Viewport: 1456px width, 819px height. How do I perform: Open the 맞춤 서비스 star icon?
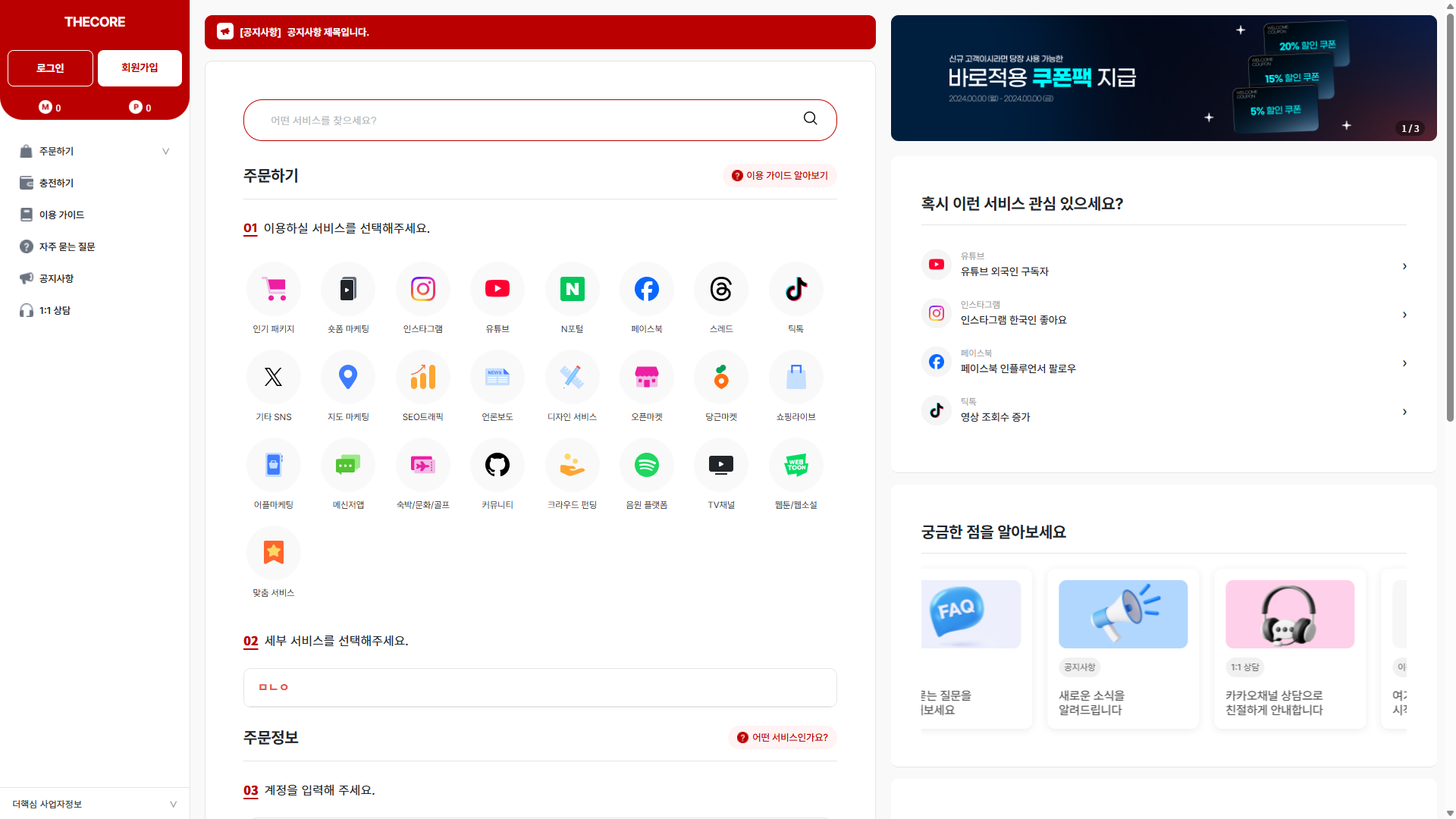point(274,553)
